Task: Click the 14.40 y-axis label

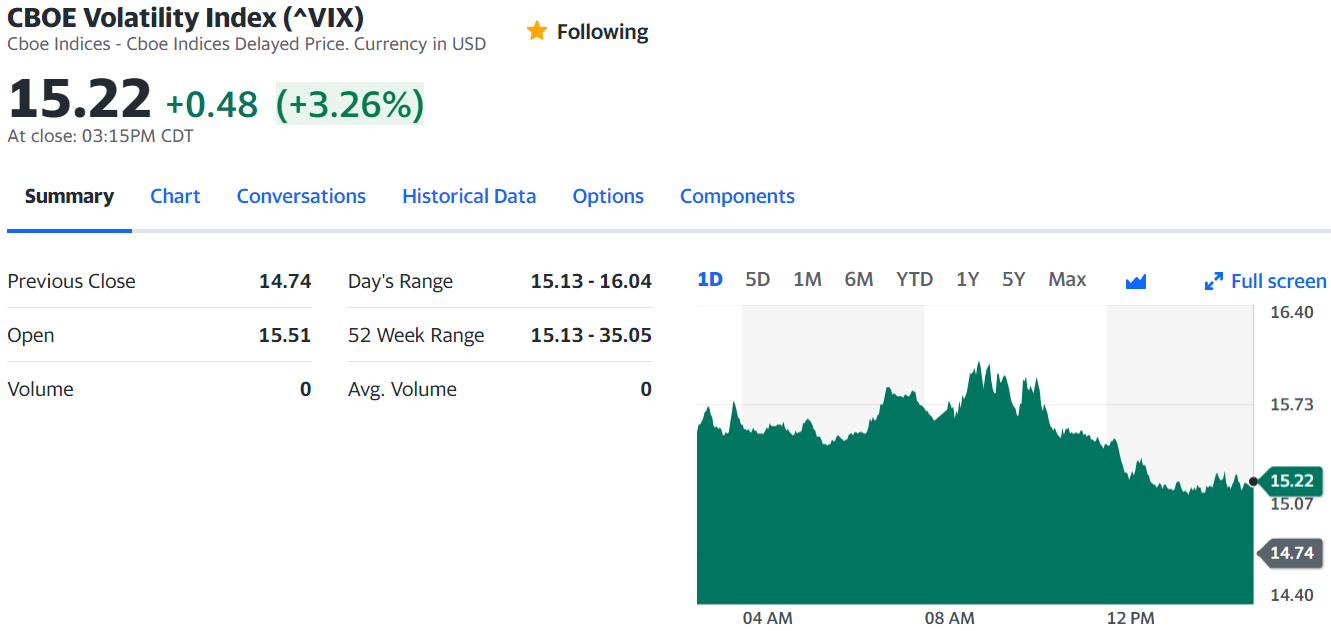Action: 1291,595
